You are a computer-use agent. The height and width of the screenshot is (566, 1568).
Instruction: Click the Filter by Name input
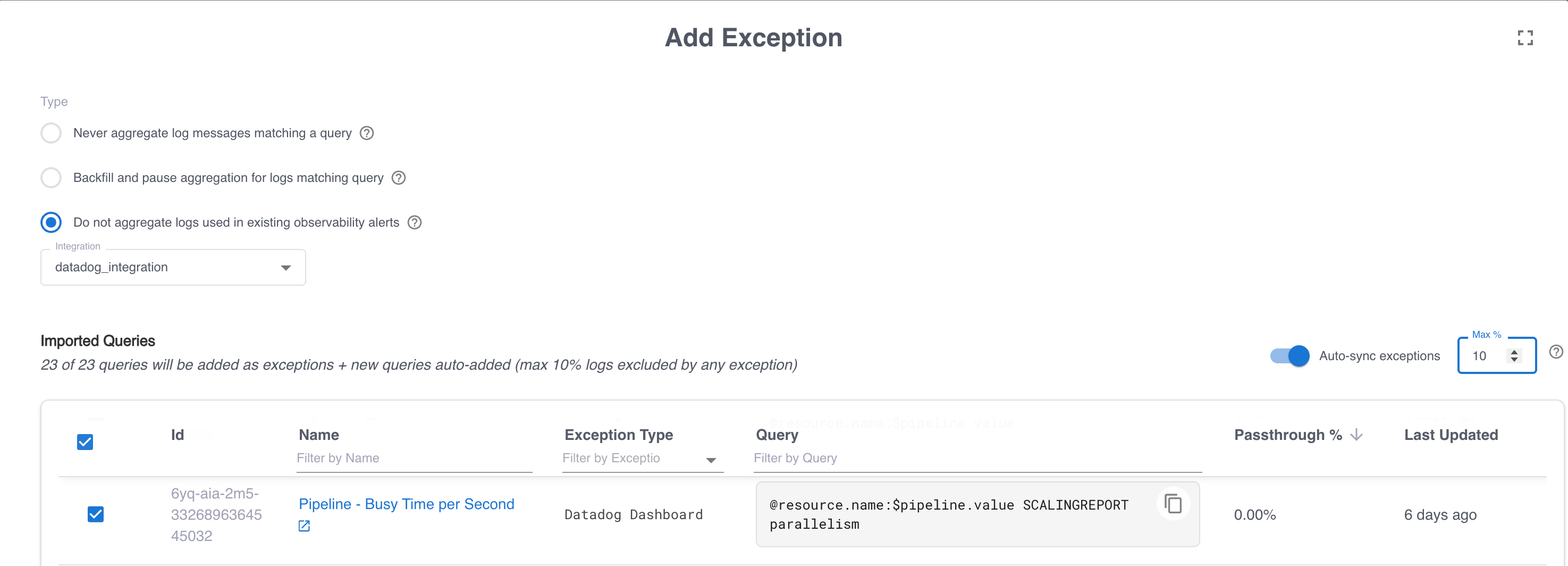coord(365,457)
